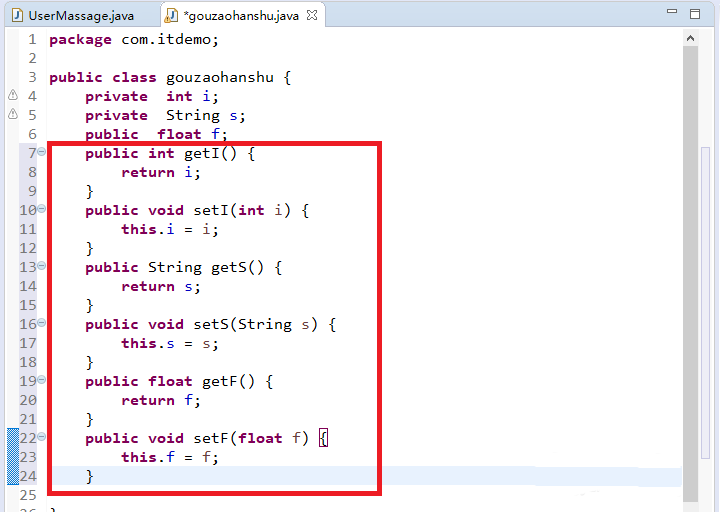Click the scroll up arrow of the editor
The width and height of the screenshot is (720, 512).
[690, 39]
